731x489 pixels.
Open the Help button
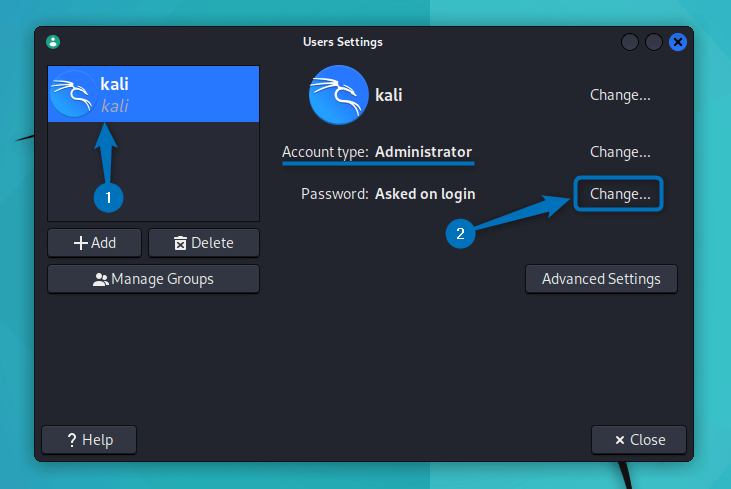[89, 440]
